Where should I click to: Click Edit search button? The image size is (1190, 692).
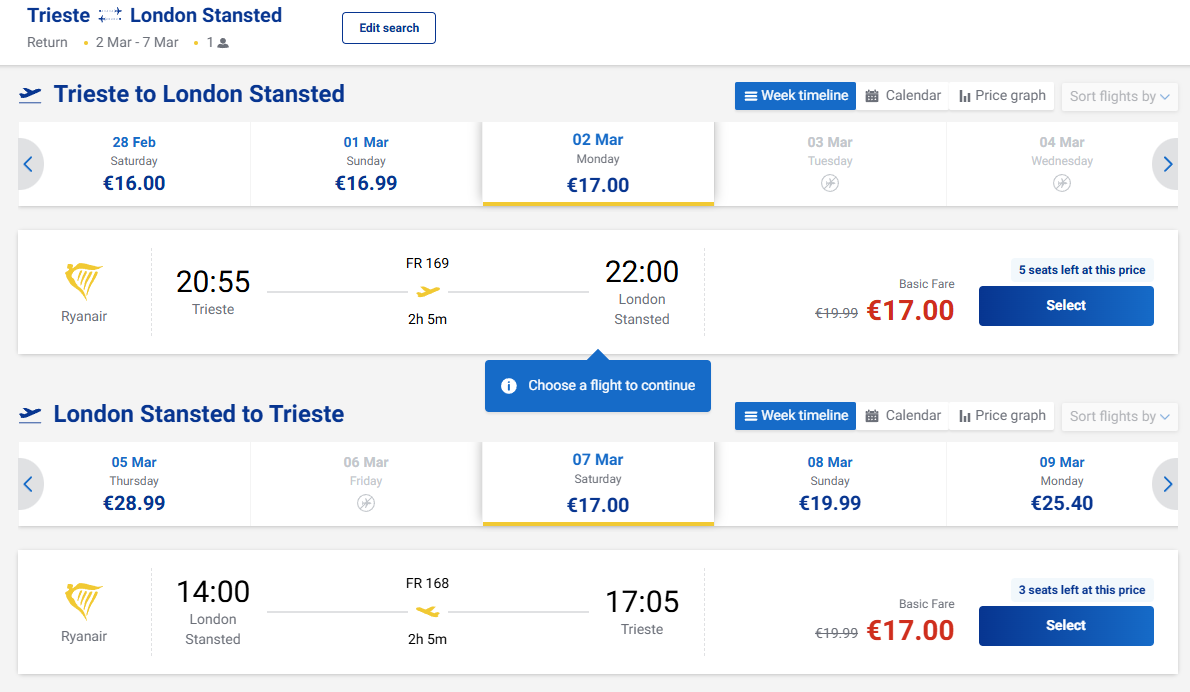coord(389,28)
